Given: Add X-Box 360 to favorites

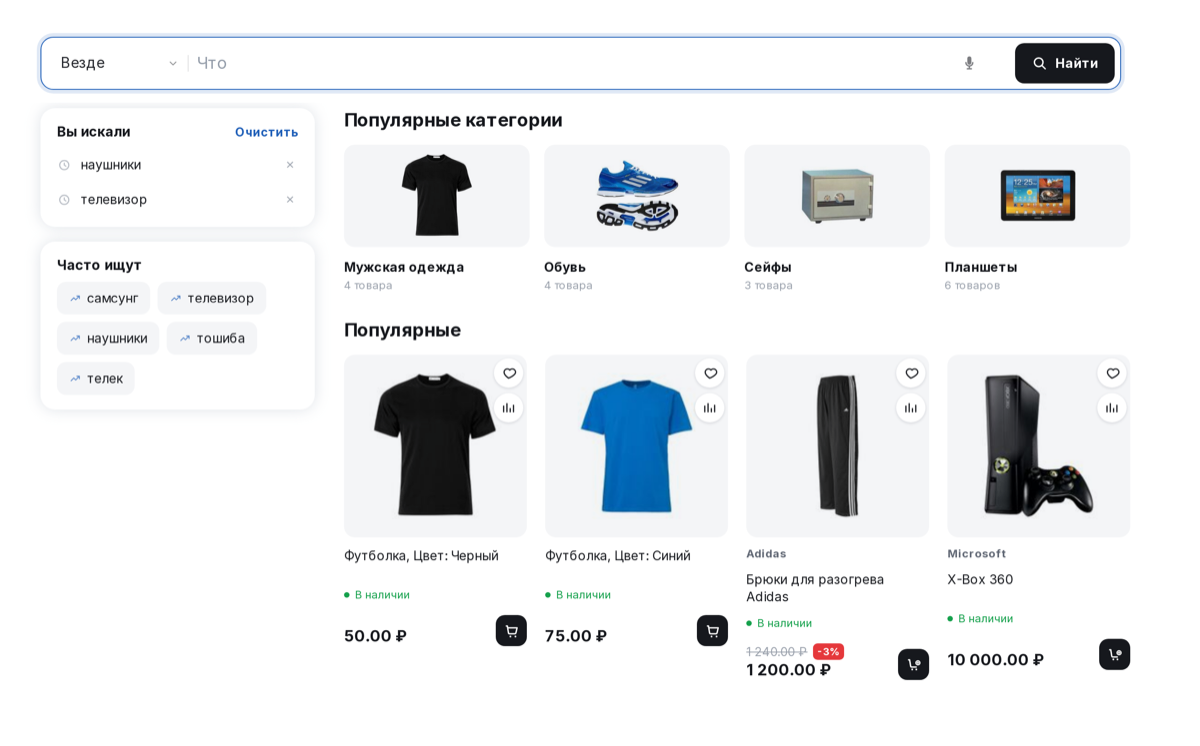Looking at the screenshot, I should (x=1112, y=373).
